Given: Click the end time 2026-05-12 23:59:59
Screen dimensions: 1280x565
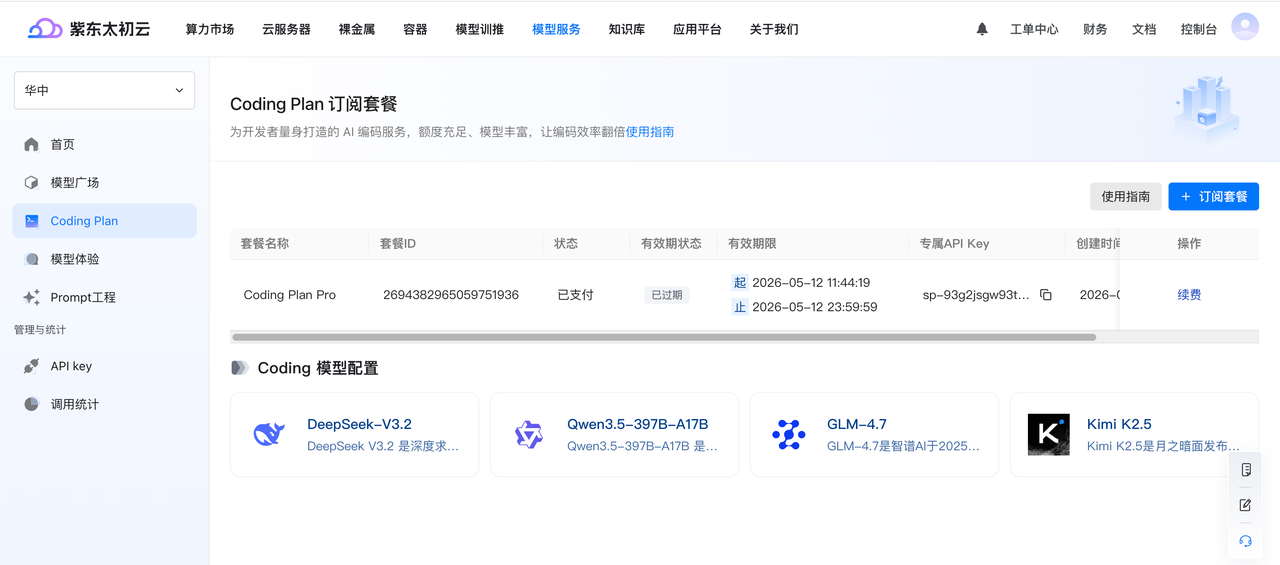Looking at the screenshot, I should tap(815, 307).
